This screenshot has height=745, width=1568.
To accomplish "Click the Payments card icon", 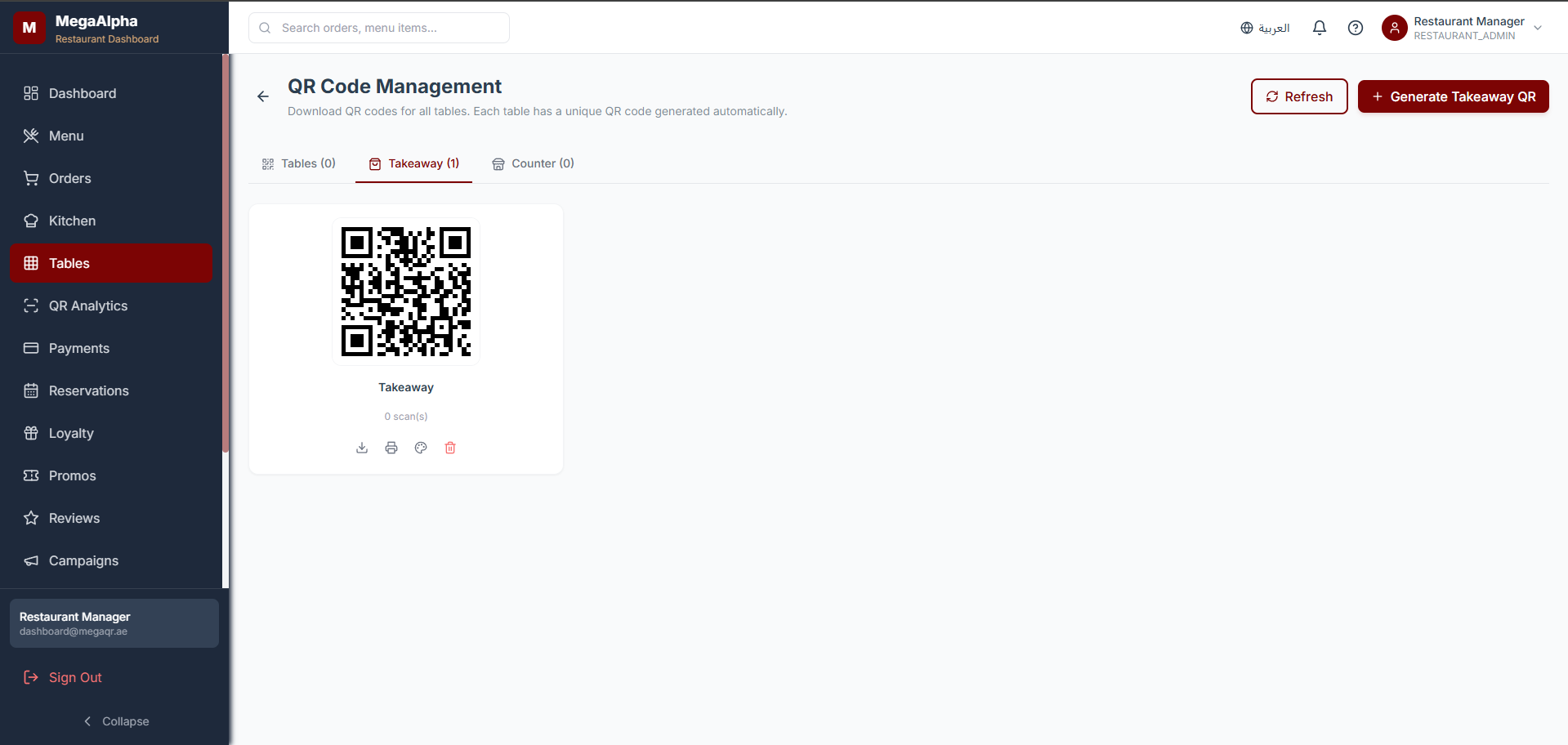I will 31,348.
